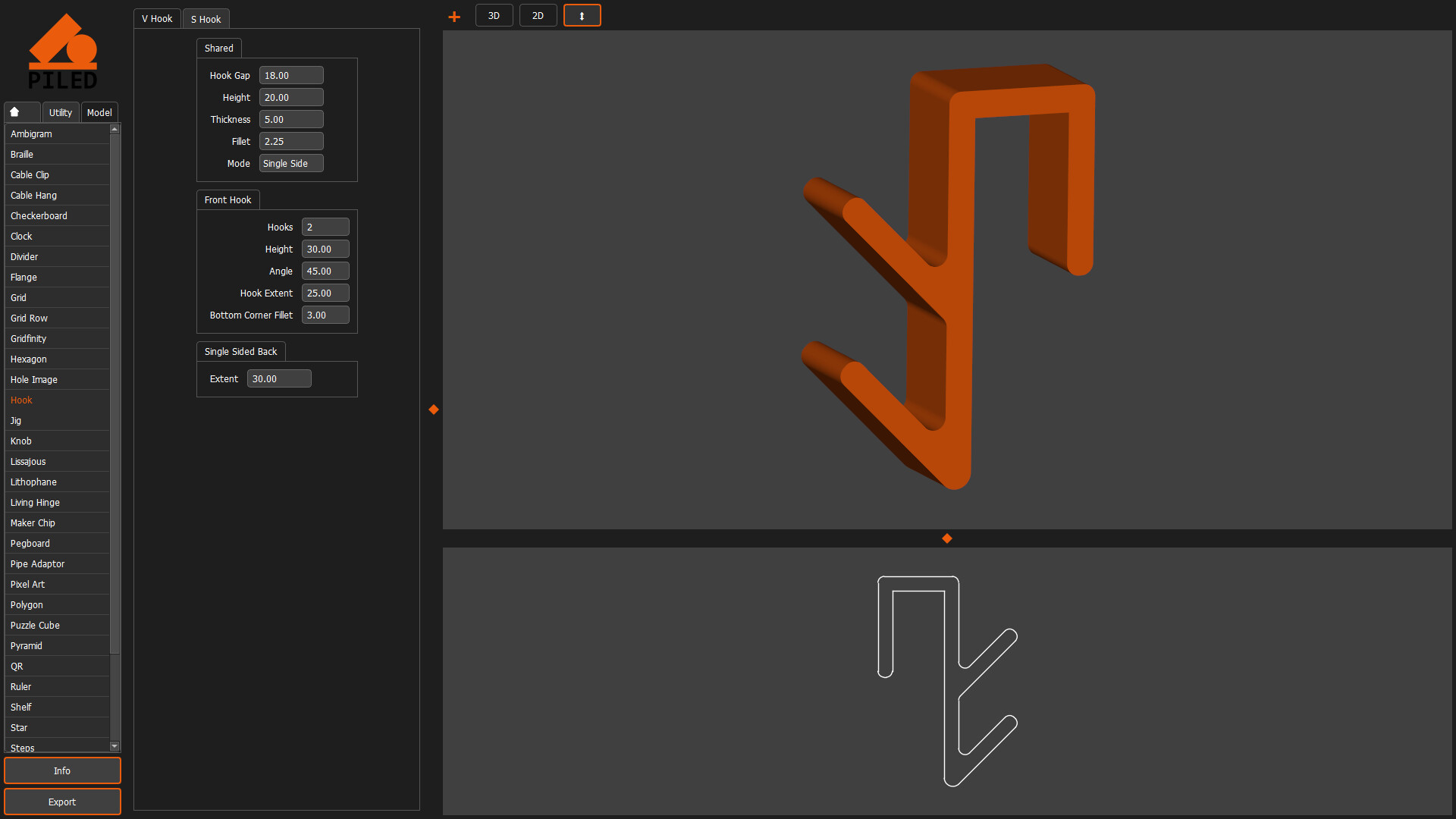Open the Utility tab
Viewport: 1456px width, 819px height.
[x=60, y=111]
